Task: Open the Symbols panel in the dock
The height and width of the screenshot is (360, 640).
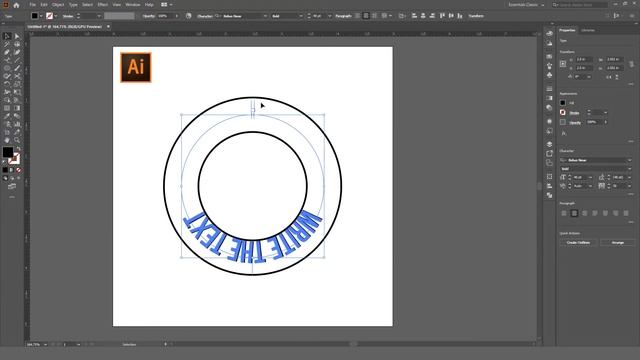Action: tap(549, 75)
